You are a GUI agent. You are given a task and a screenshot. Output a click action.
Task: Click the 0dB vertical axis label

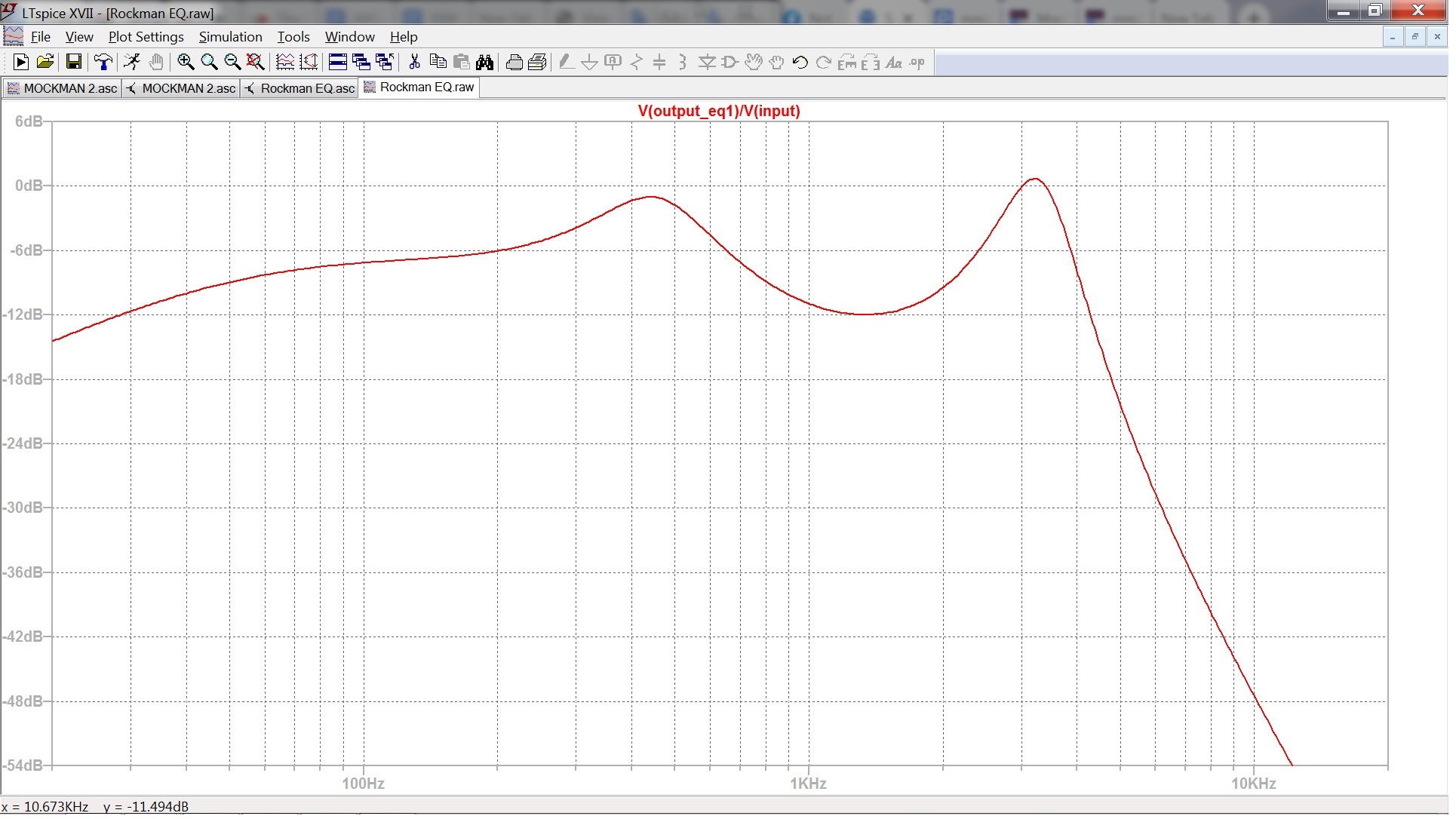coord(29,186)
